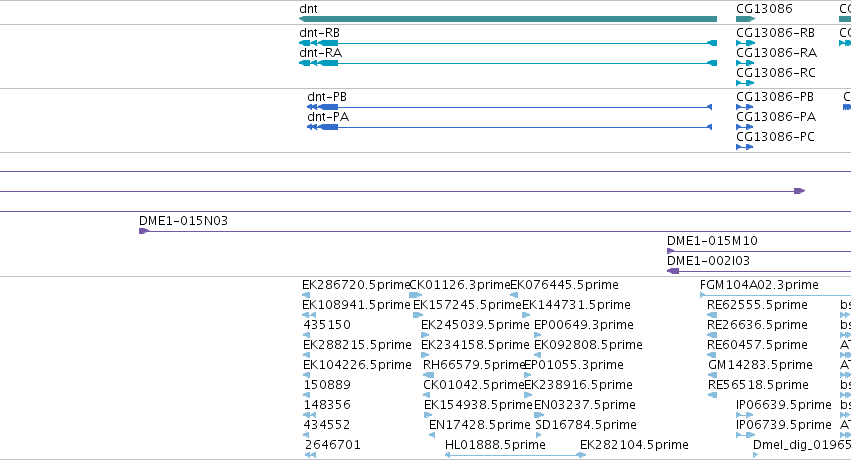Click the CG13086 gene arrow
Screen dimensions: 851x460
point(745,19)
